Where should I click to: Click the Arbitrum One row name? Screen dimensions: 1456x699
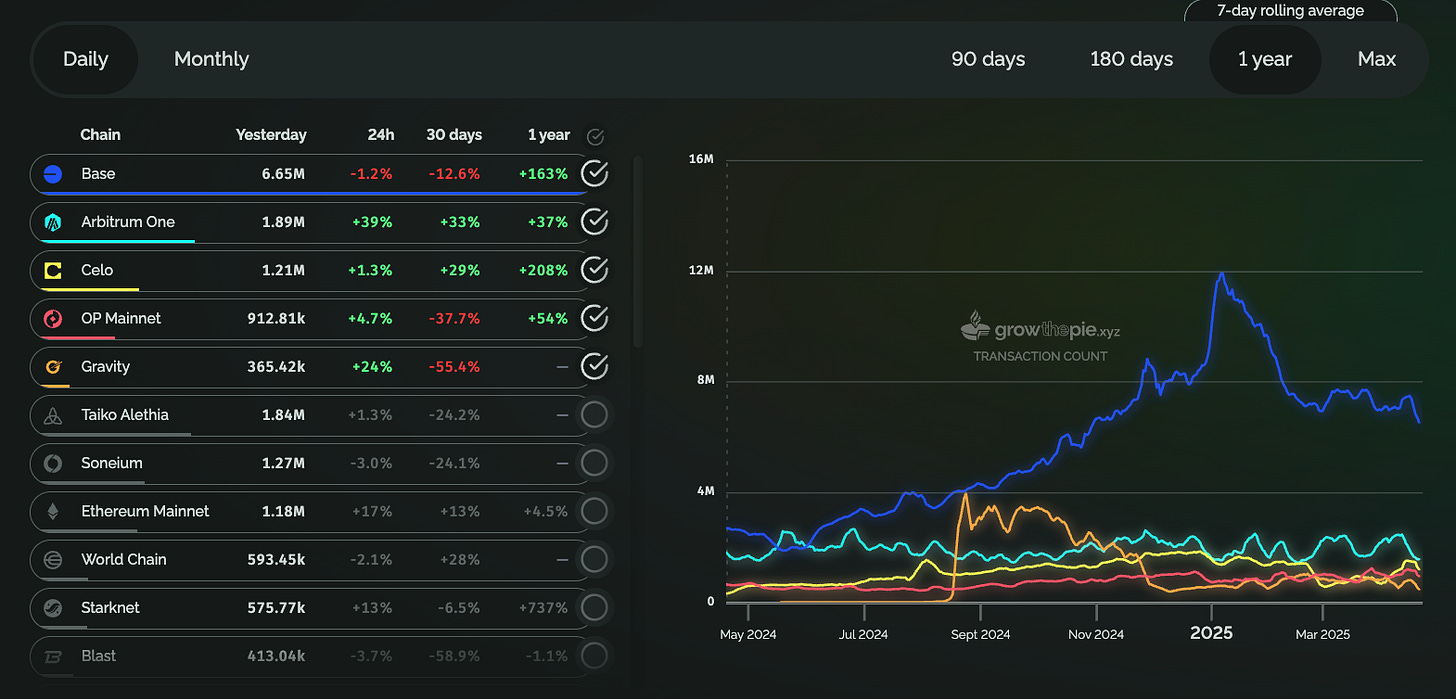click(128, 222)
